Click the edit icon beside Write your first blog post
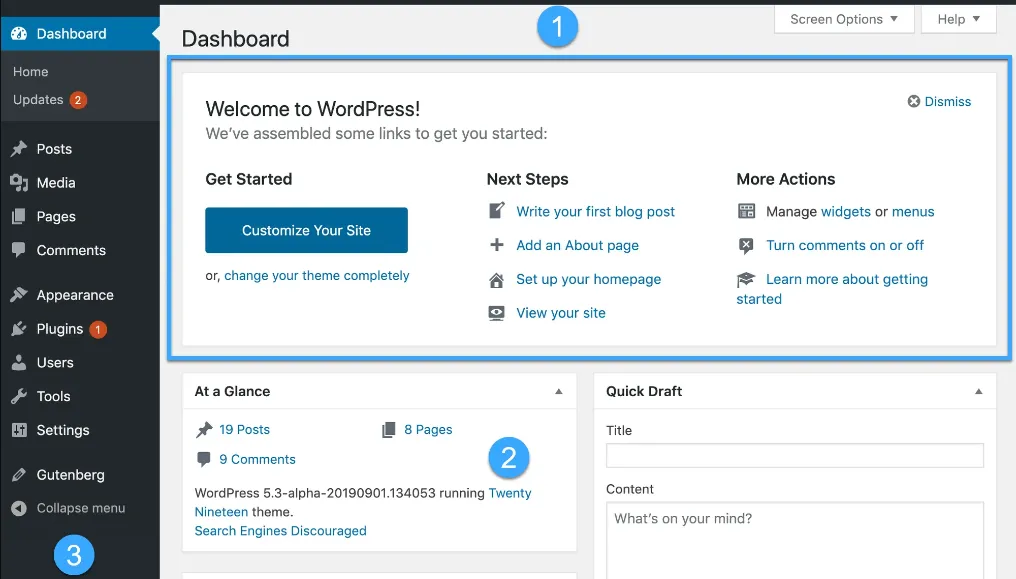Viewport: 1016px width, 579px height. 496,211
